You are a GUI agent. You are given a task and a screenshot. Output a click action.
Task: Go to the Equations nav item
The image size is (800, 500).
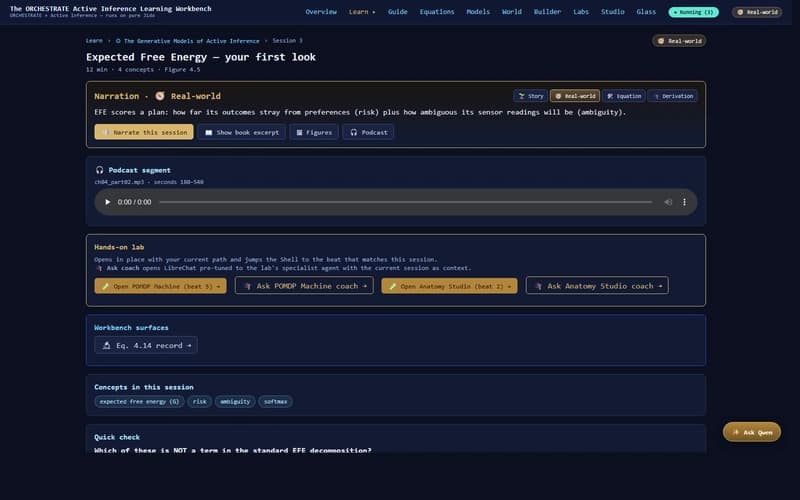pos(437,12)
